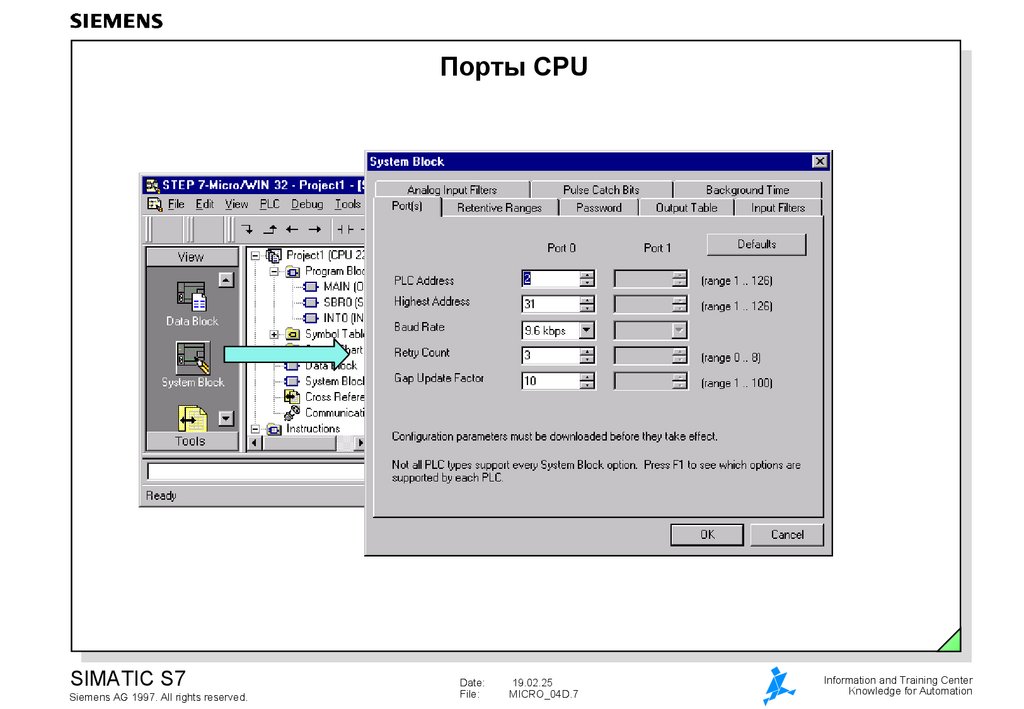Viewport: 1024px width, 709px height.
Task: Click the contact instruction toolbar icon
Action: coord(345,229)
